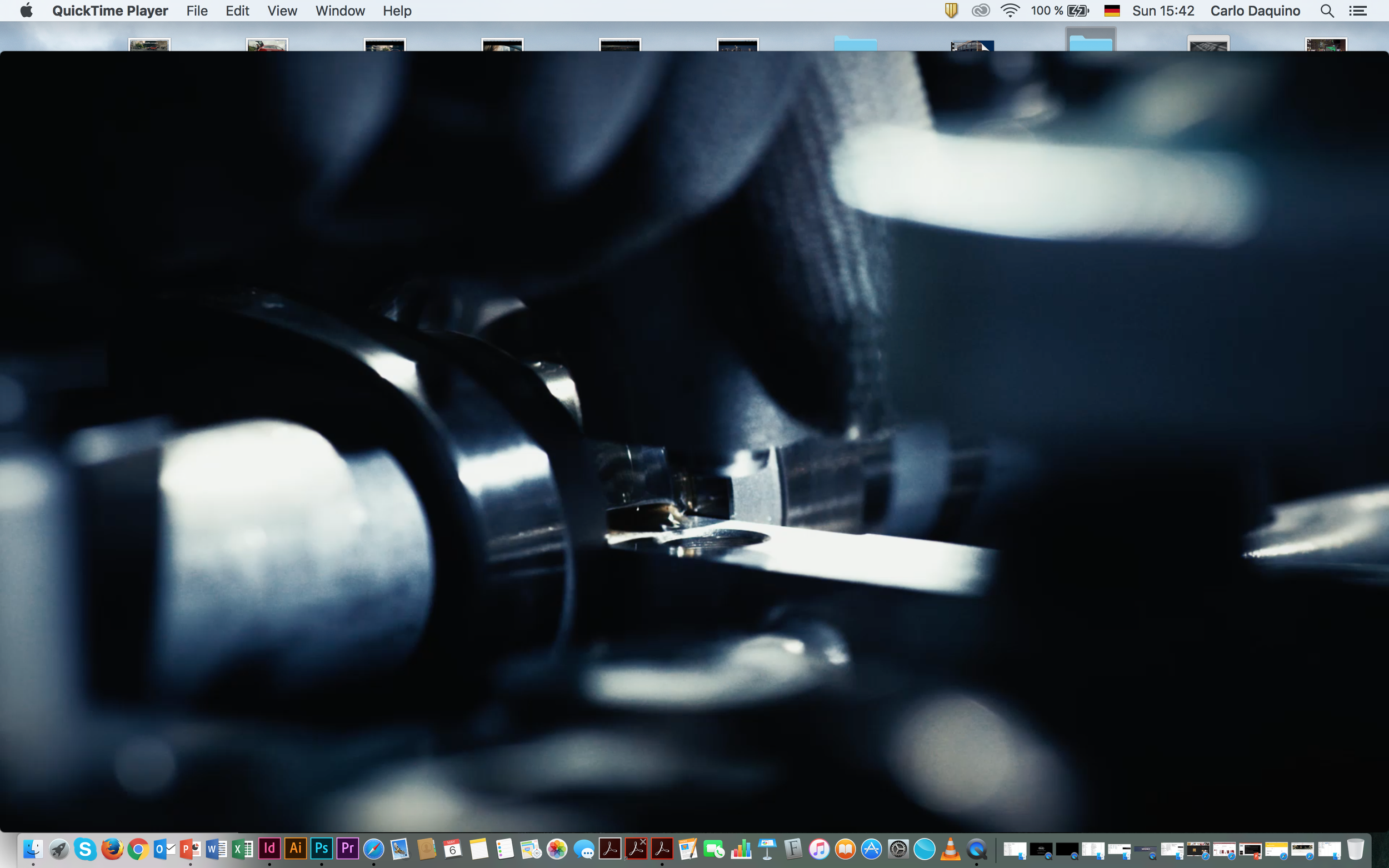Click the Sun 15:42 clock

[x=1163, y=11]
